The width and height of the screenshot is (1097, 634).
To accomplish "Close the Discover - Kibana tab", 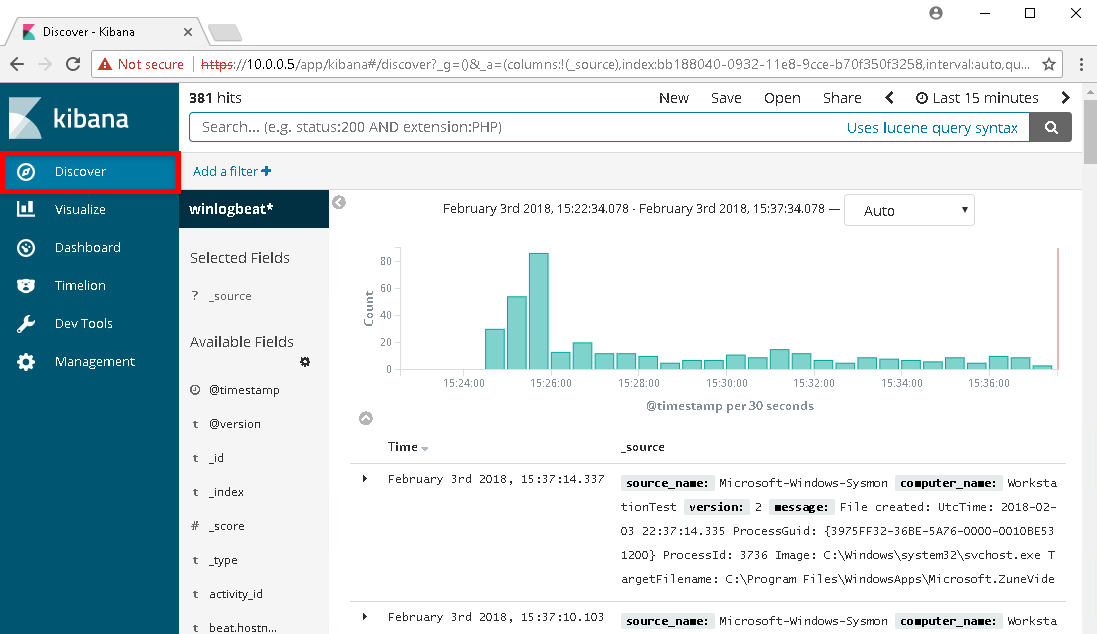I will tap(187, 32).
